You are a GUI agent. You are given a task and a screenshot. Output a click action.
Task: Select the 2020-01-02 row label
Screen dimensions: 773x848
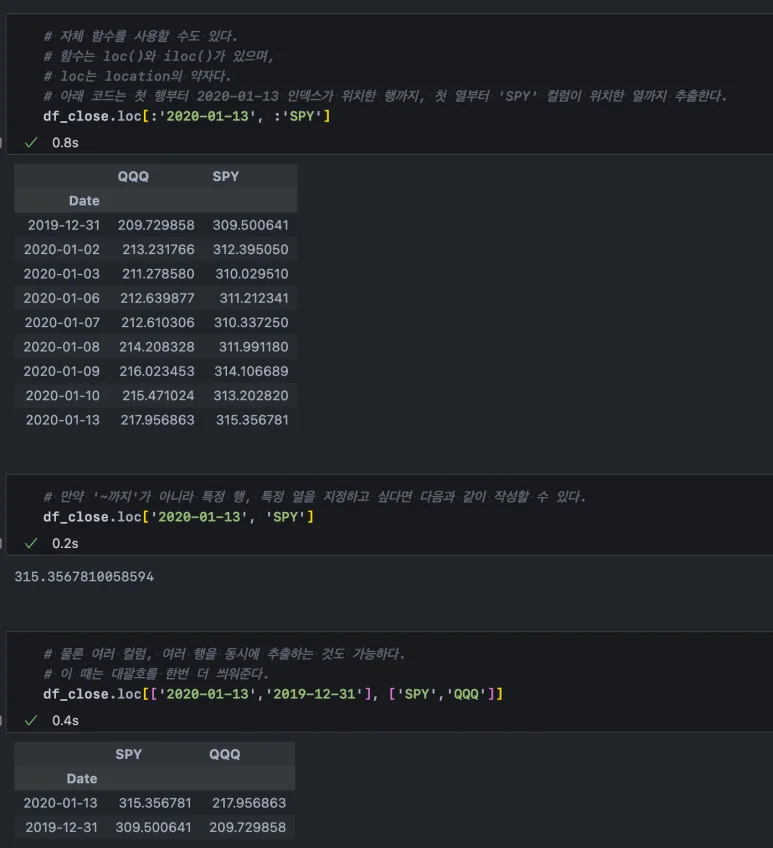pyautogui.click(x=62, y=250)
